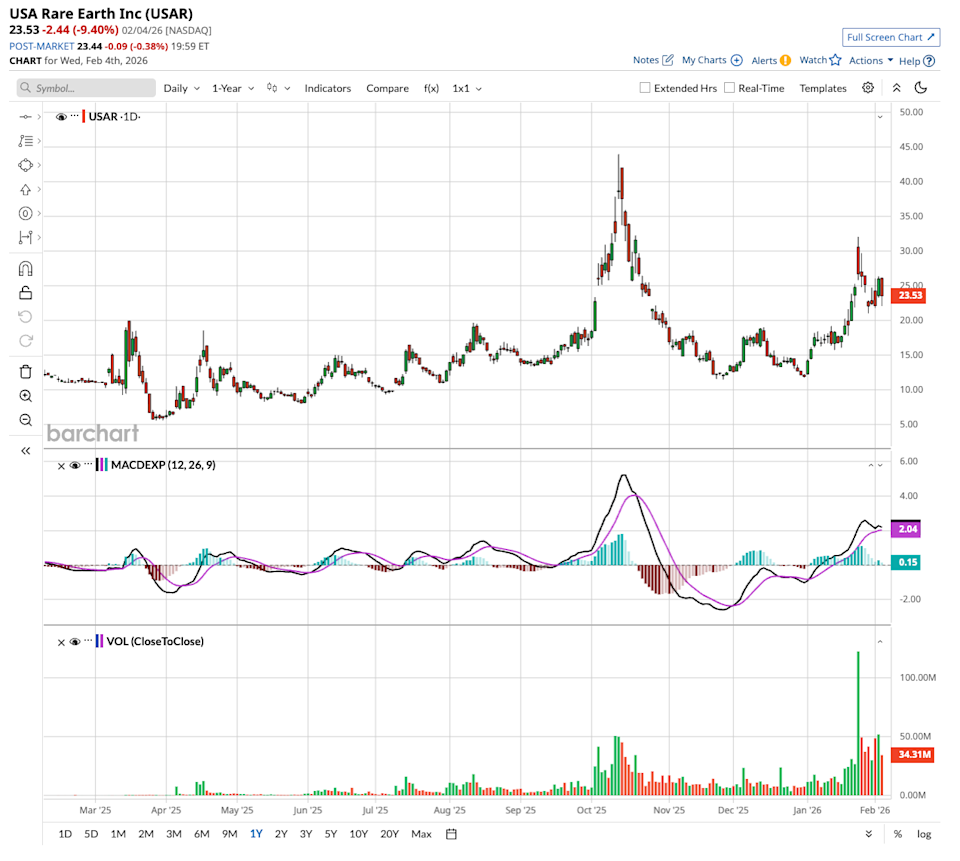Undo the last chart action
Screen dimensions: 960x861
point(25,317)
